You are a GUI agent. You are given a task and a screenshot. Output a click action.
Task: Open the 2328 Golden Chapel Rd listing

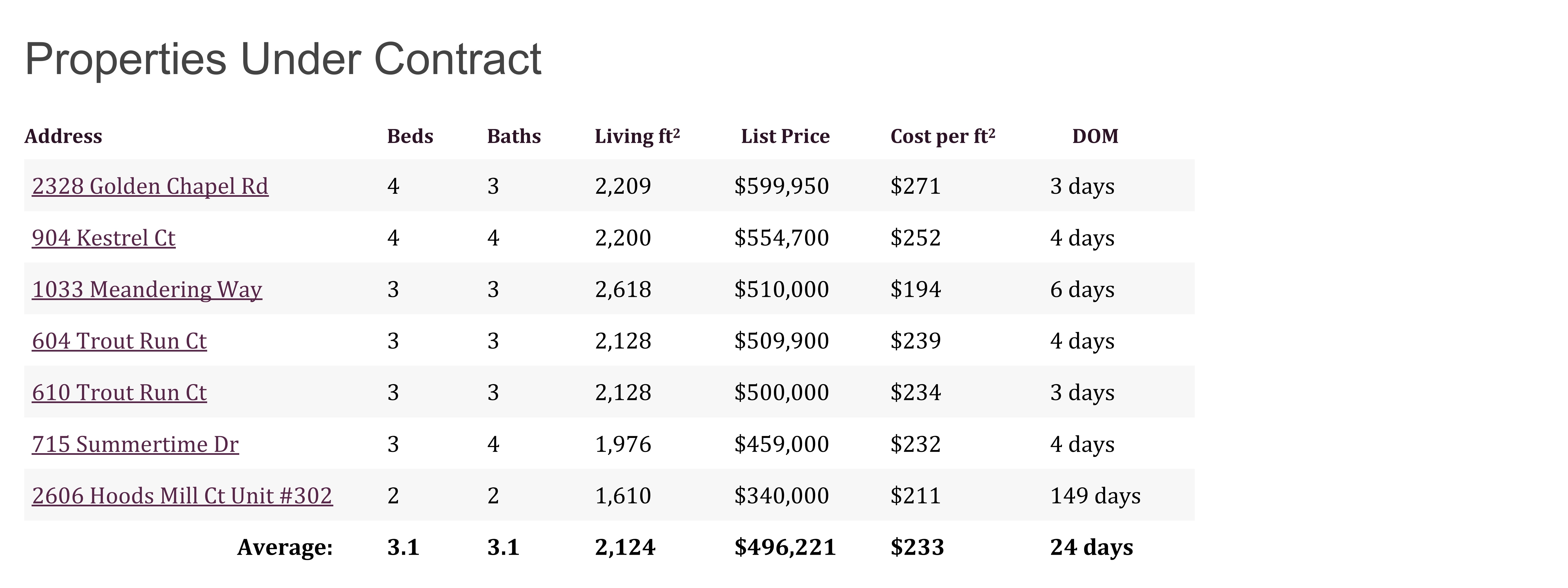pyautogui.click(x=150, y=186)
